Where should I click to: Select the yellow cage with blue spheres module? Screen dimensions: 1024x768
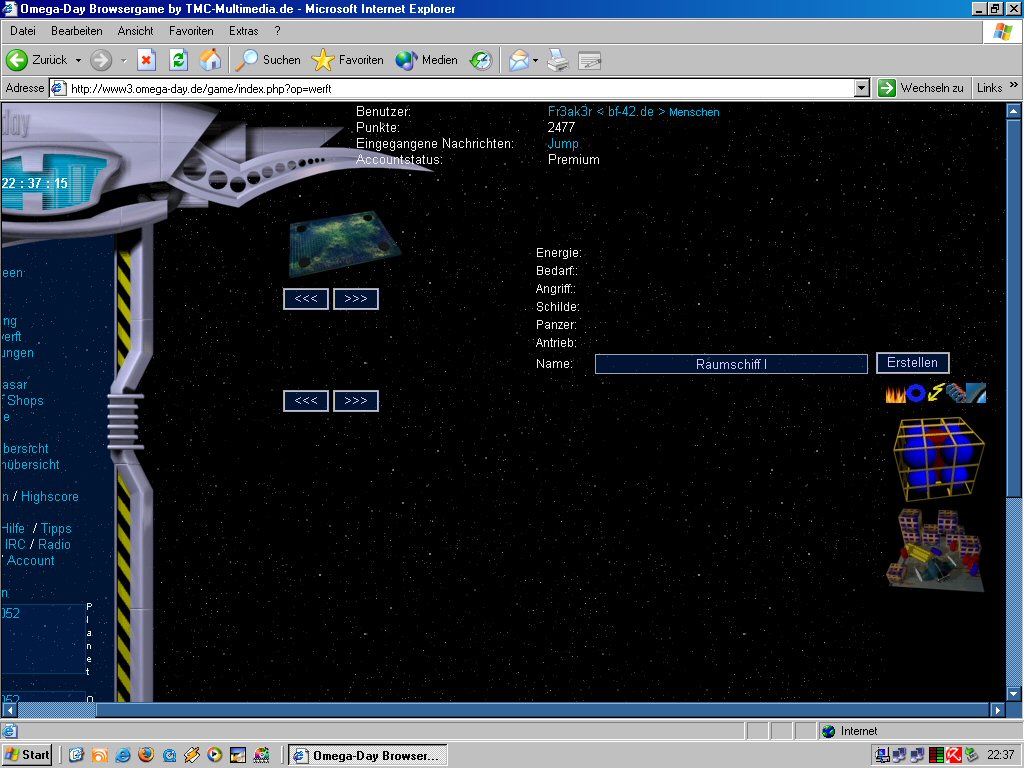pyautogui.click(x=939, y=458)
